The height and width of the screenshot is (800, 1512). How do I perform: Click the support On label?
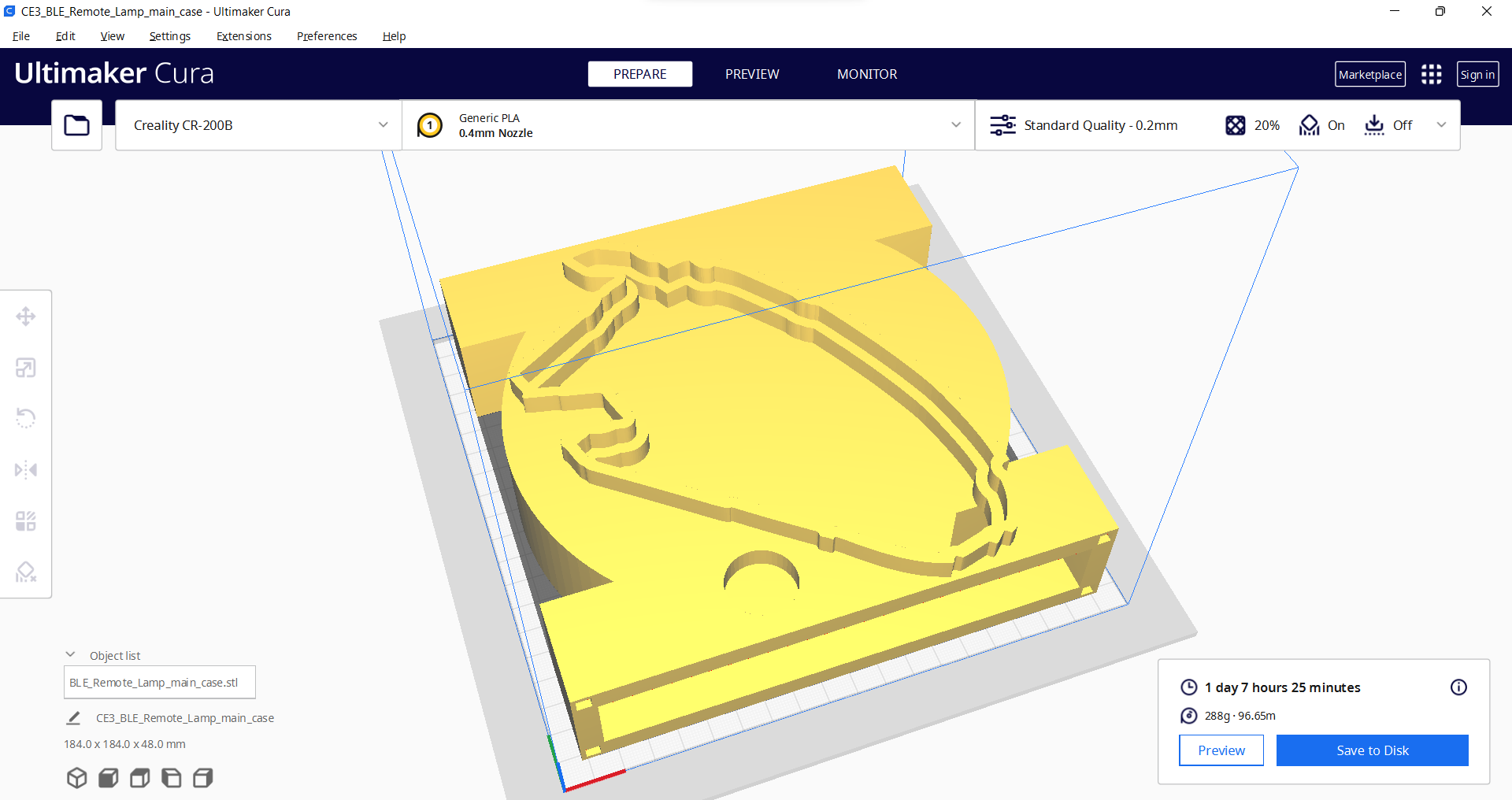point(1336,125)
